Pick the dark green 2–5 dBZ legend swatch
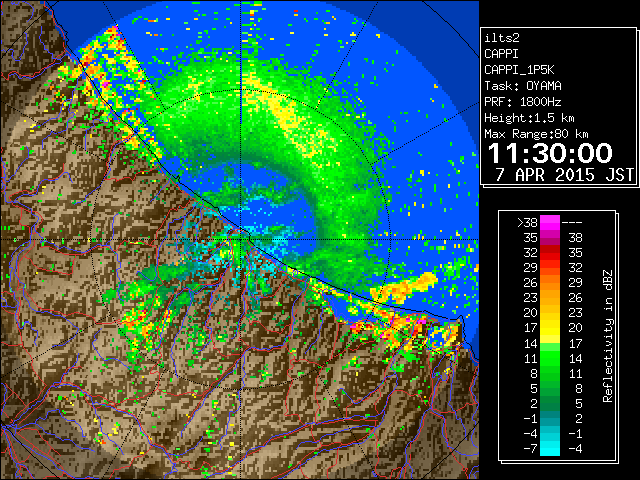640x480 pixels. 550,403
